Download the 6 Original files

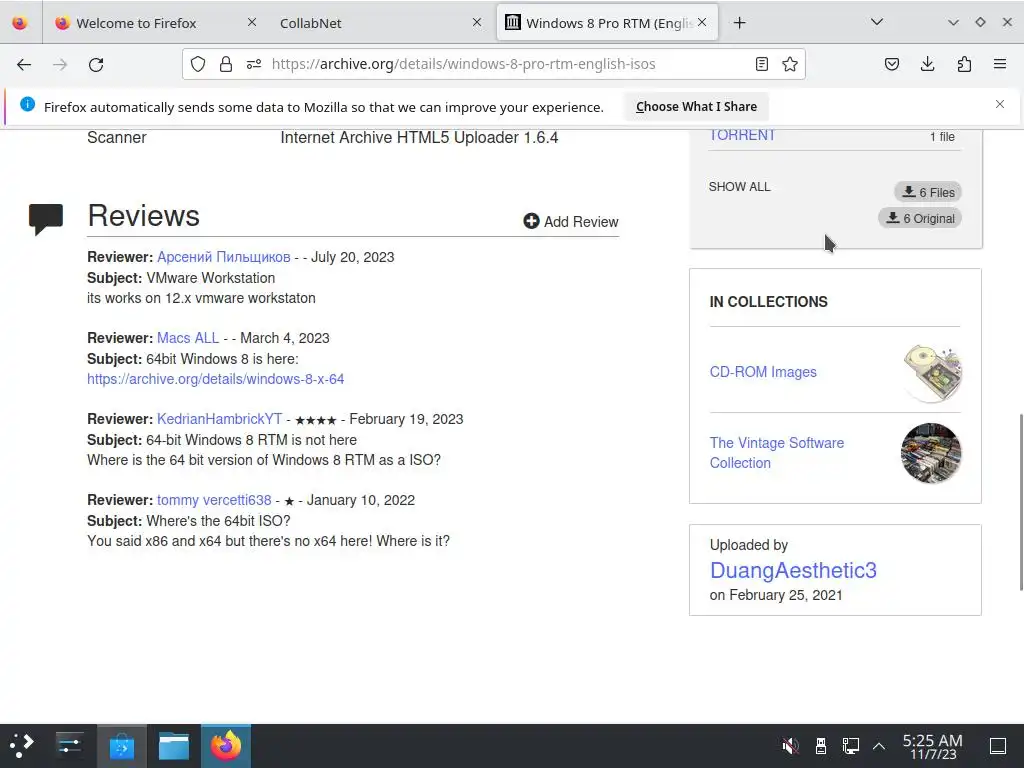[920, 218]
